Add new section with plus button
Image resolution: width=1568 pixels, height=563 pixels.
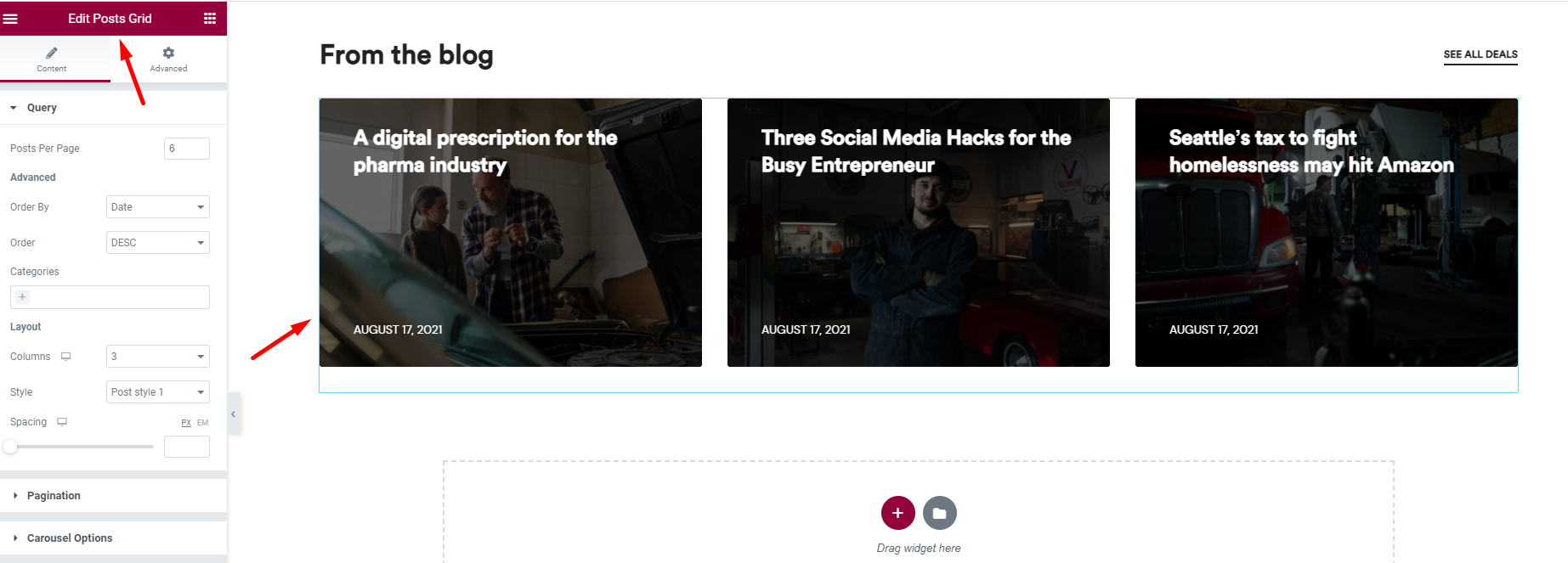(897, 513)
